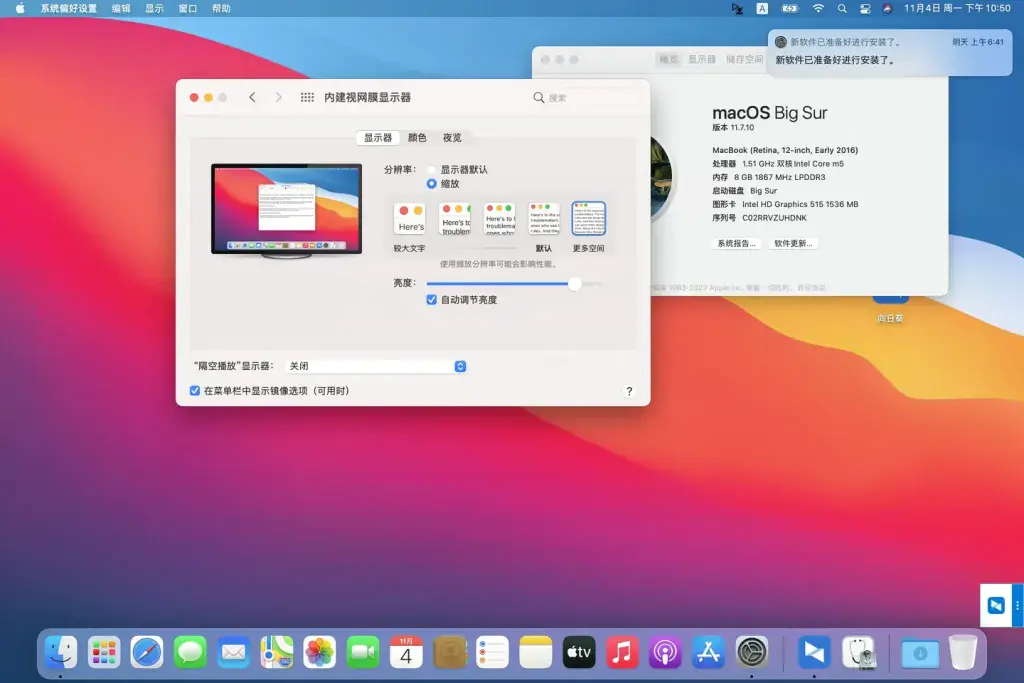This screenshot has height=683, width=1024.
Task: Open the App Store in Dock
Action: [x=708, y=652]
